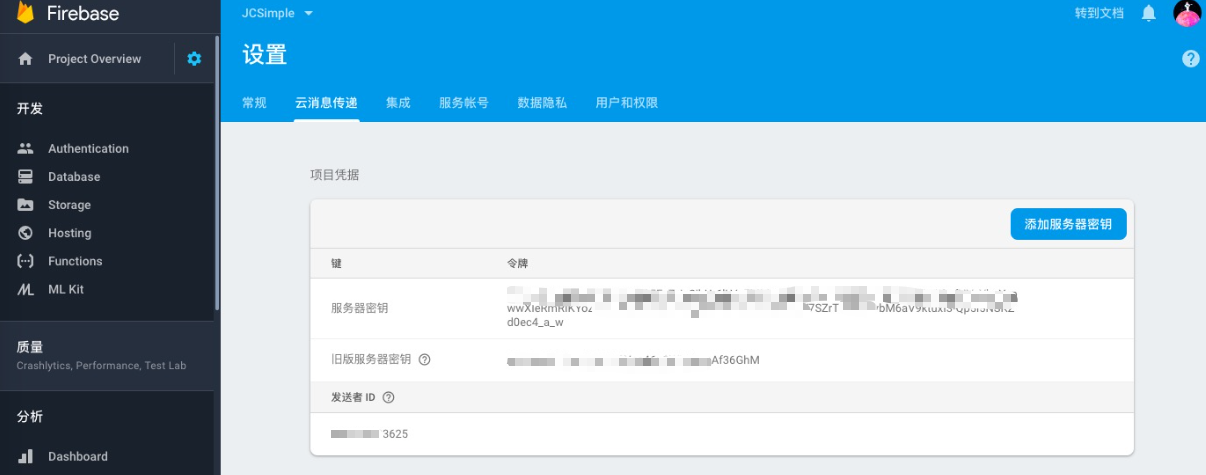The image size is (1206, 475).
Task: Click the help icon beside 旧版服务器密钥
Action: point(424,359)
